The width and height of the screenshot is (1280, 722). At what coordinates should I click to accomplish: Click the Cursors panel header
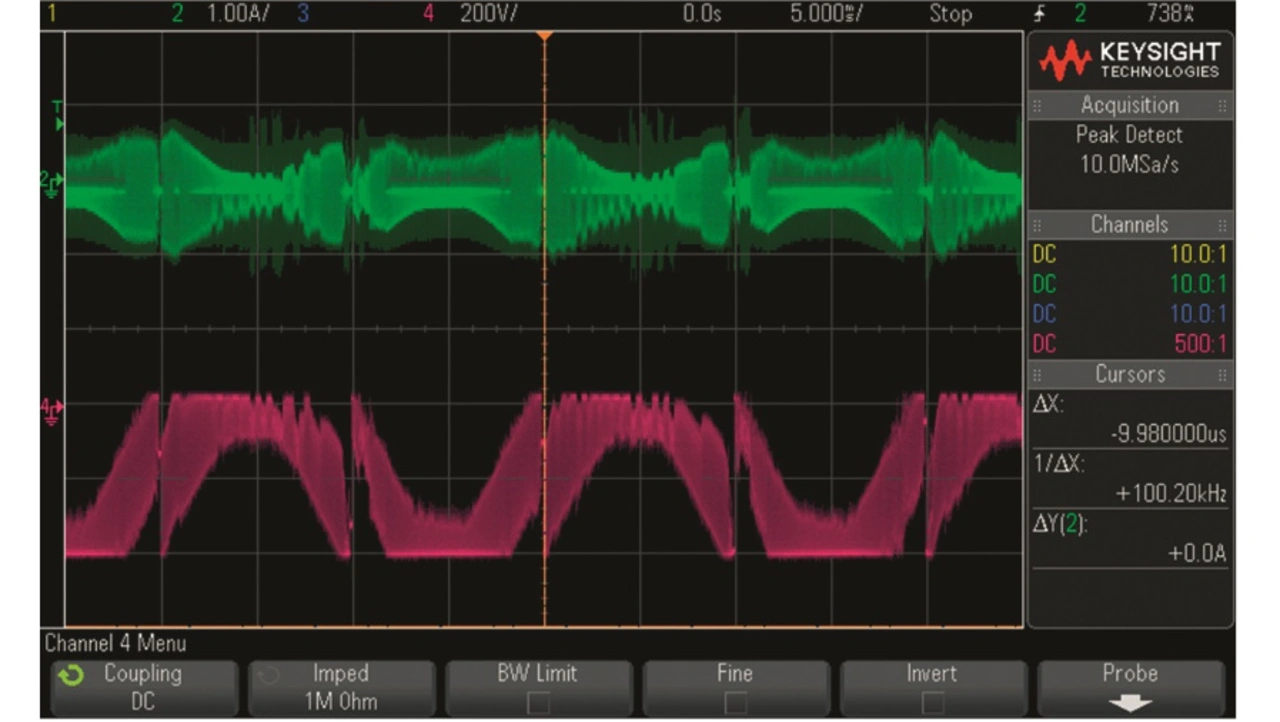click(x=1130, y=374)
